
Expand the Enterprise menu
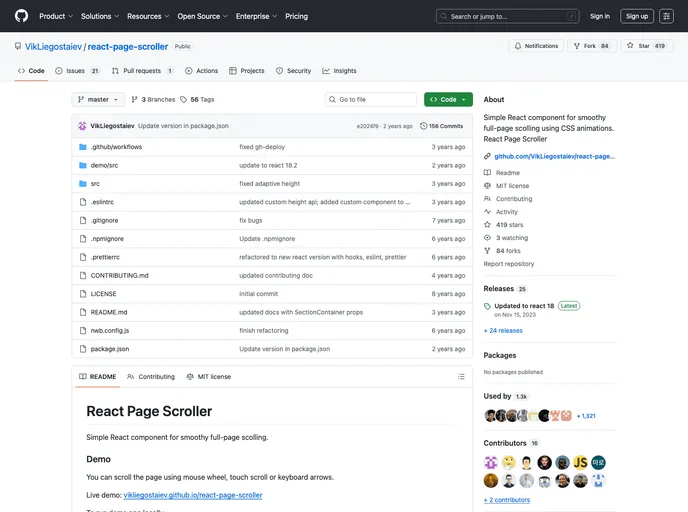256,16
